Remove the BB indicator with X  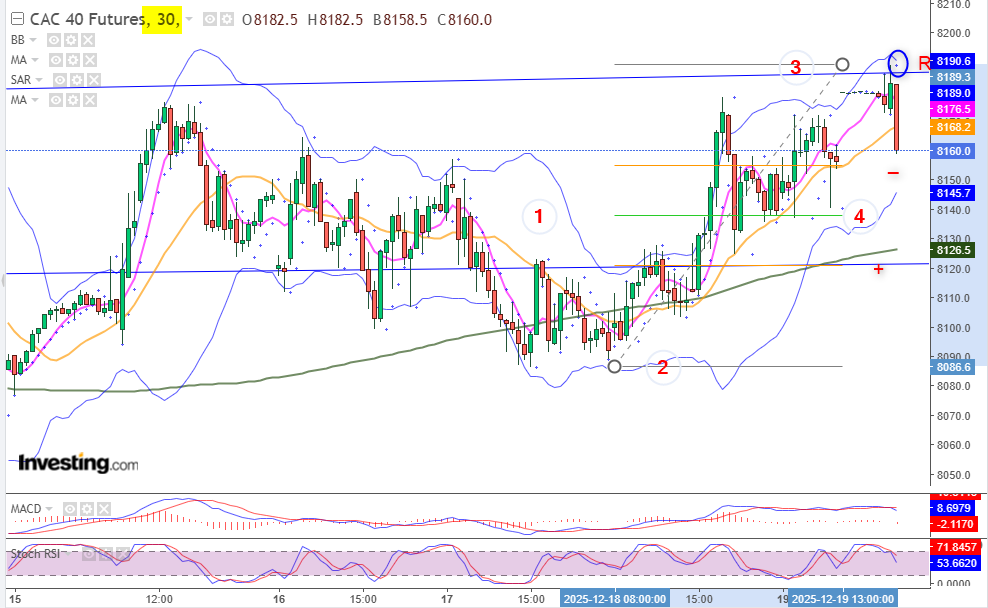pos(88,40)
